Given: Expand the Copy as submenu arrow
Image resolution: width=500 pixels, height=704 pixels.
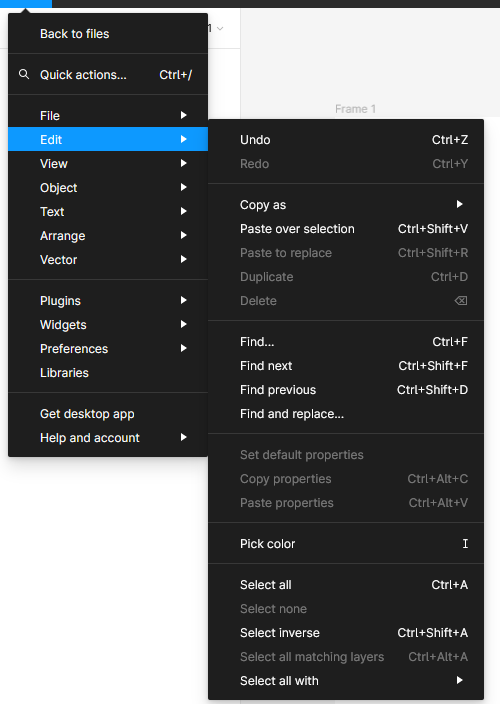Looking at the screenshot, I should 460,204.
